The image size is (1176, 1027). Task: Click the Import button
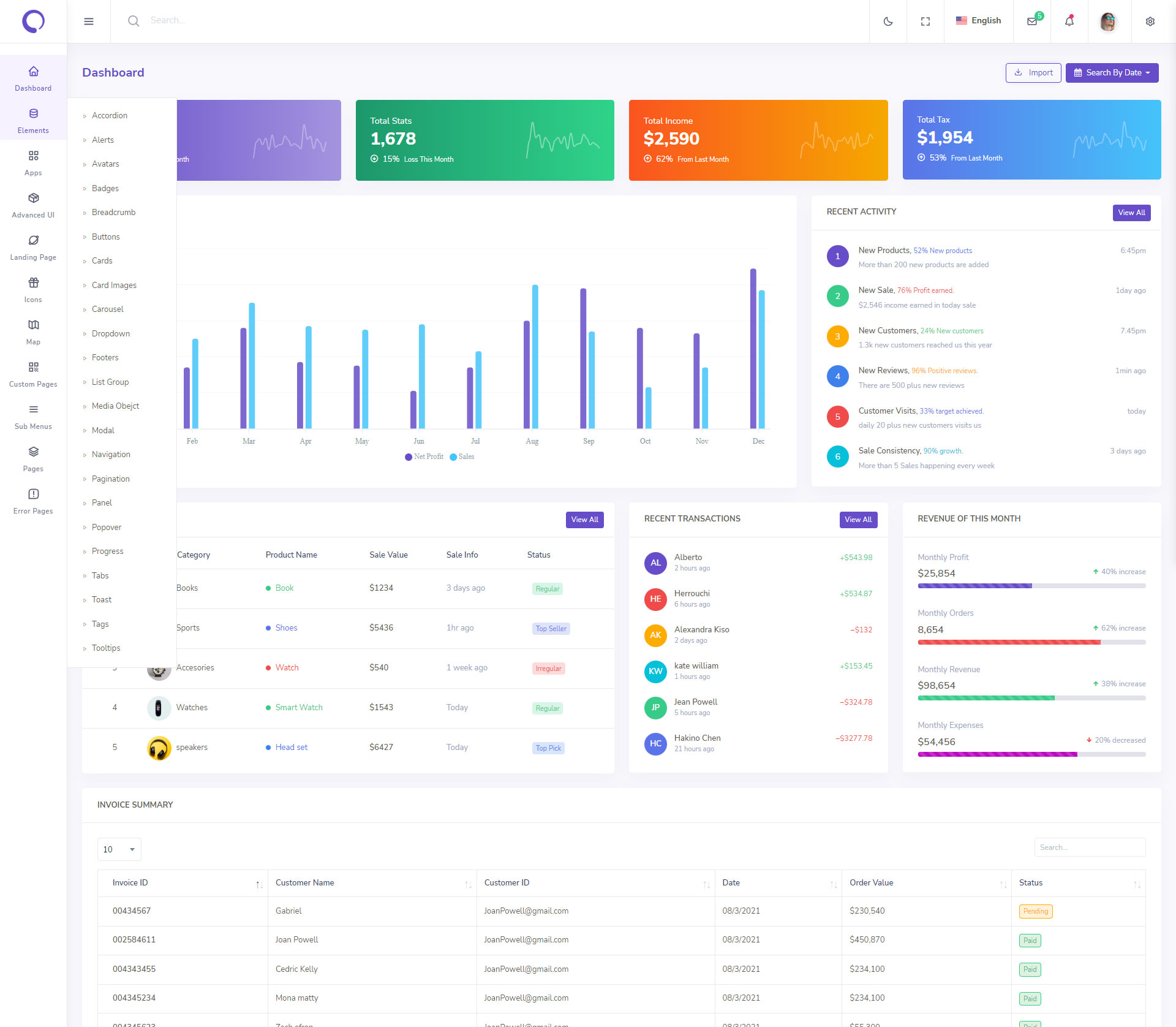(1033, 72)
